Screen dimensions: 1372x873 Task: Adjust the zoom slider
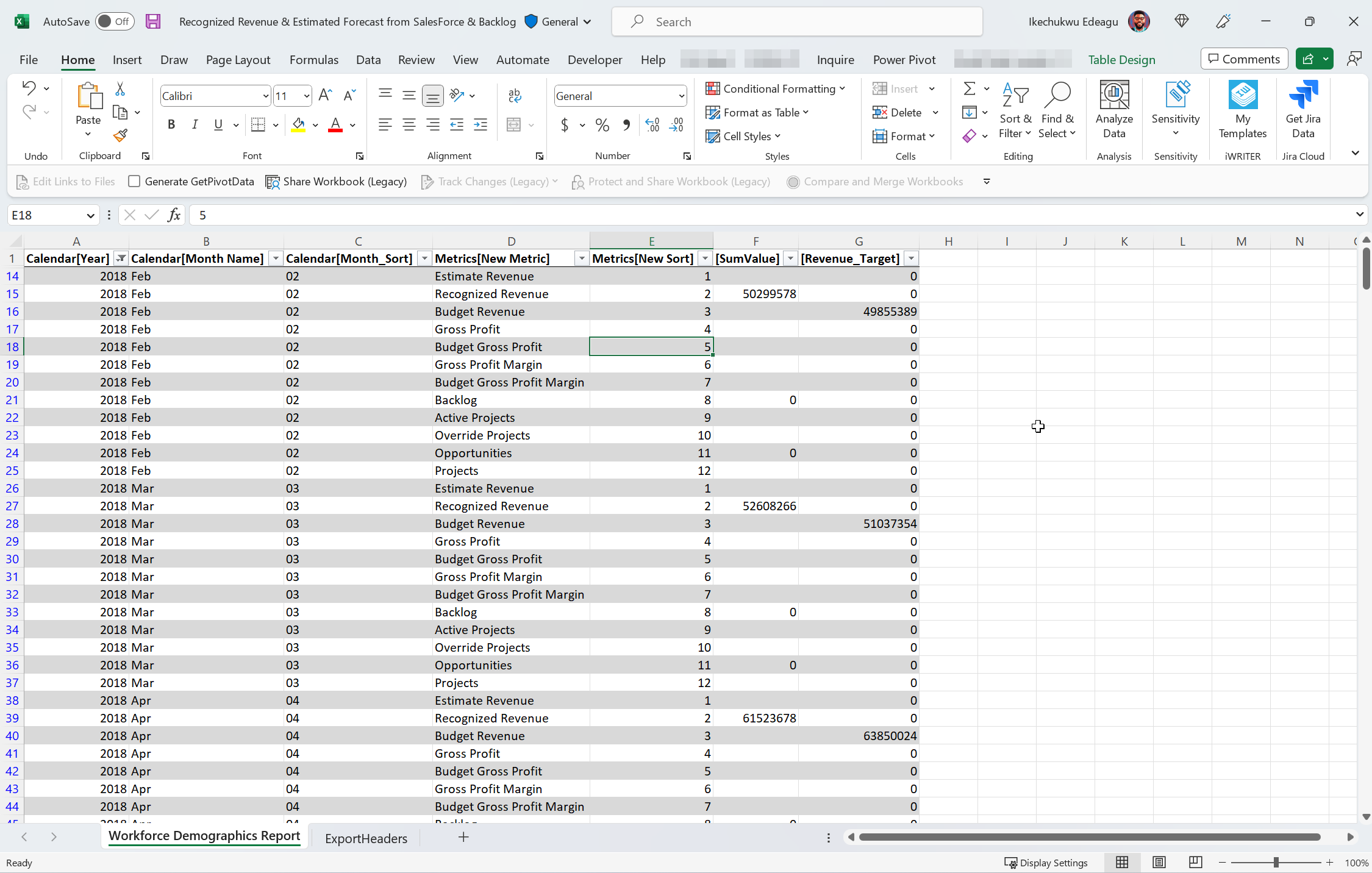1276,862
